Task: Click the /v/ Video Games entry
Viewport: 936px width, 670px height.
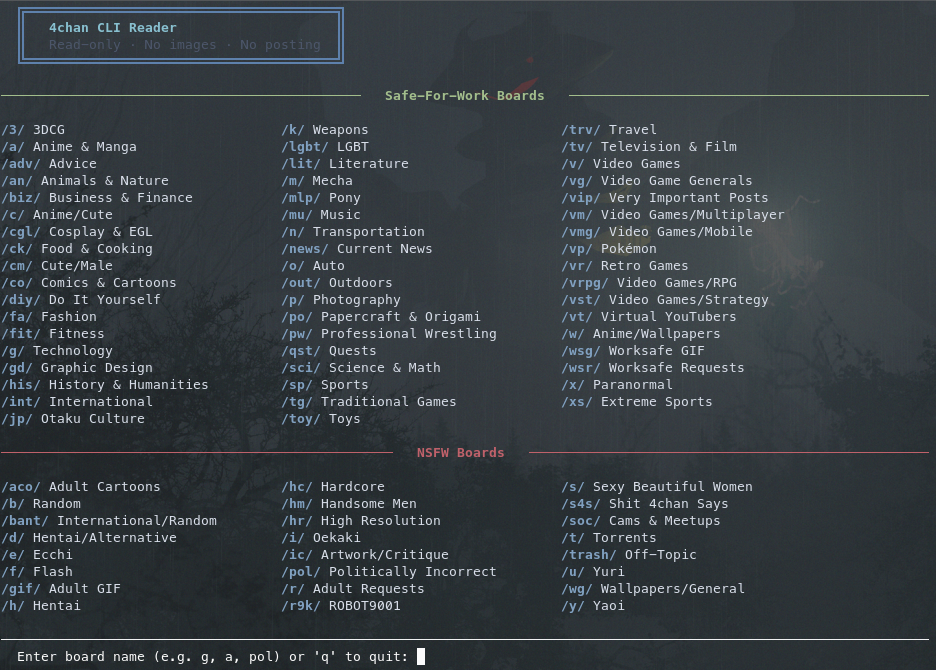Action: [x=621, y=163]
